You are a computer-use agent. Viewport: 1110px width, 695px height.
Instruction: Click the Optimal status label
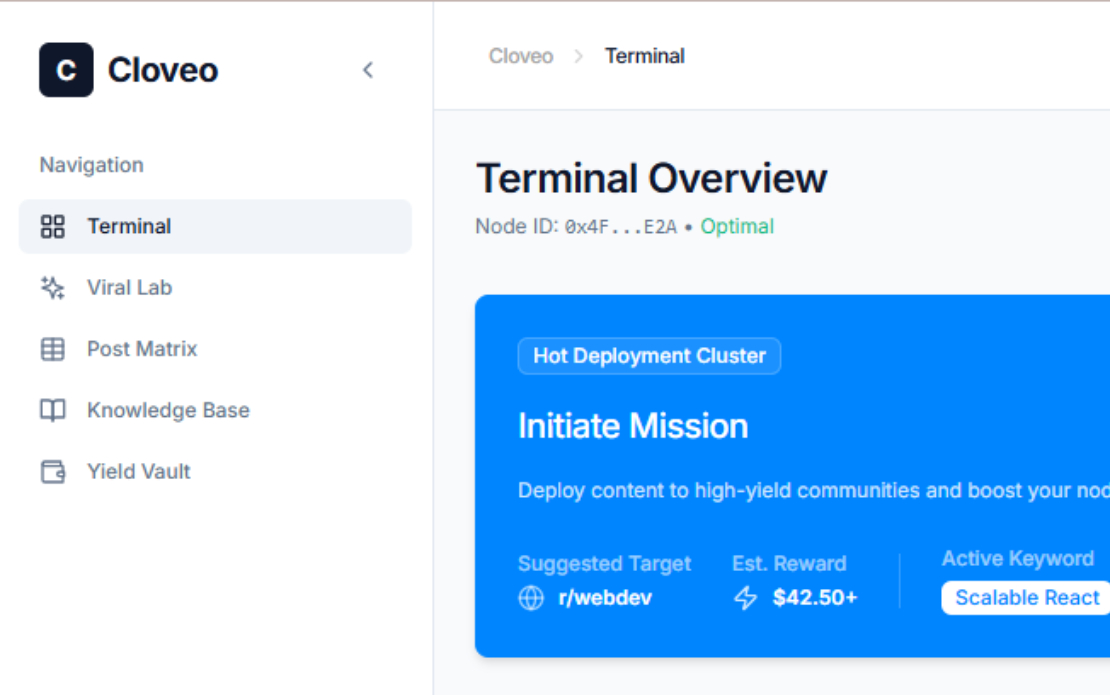737,226
